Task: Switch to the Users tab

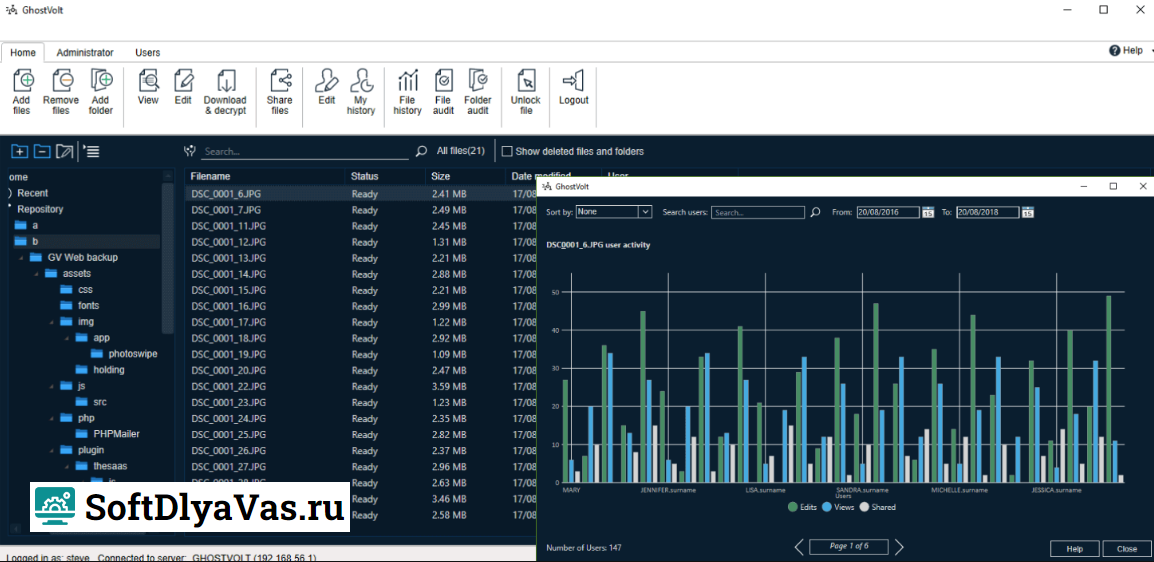Action: tap(147, 52)
